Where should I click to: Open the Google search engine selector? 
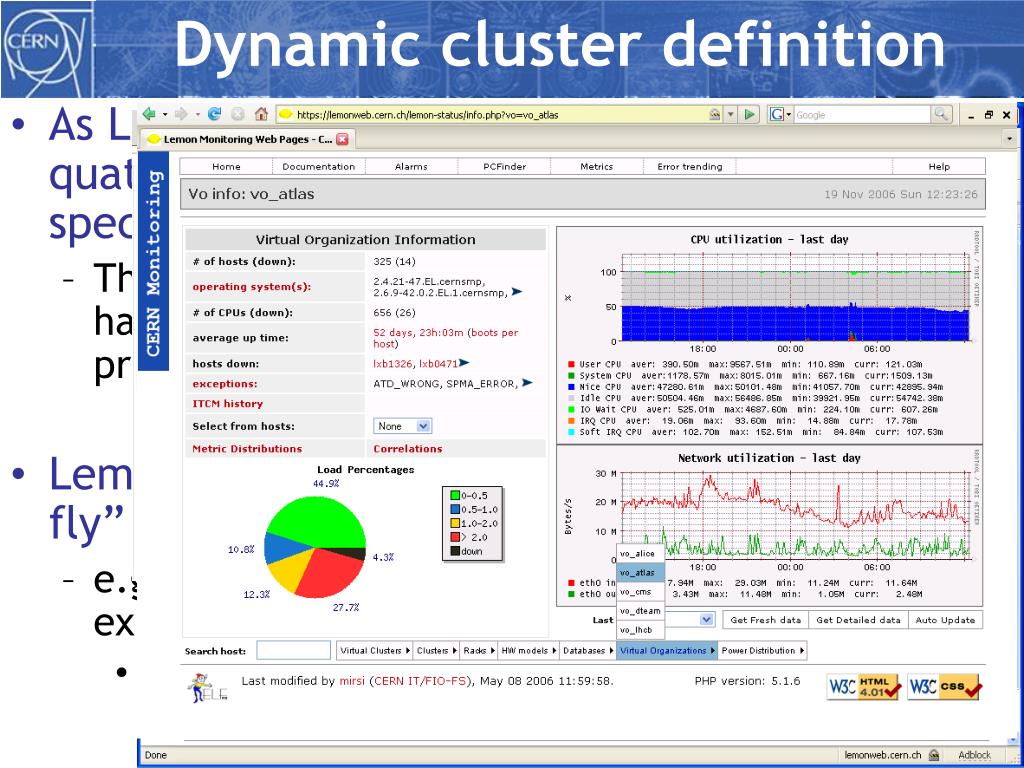pyautogui.click(x=780, y=115)
